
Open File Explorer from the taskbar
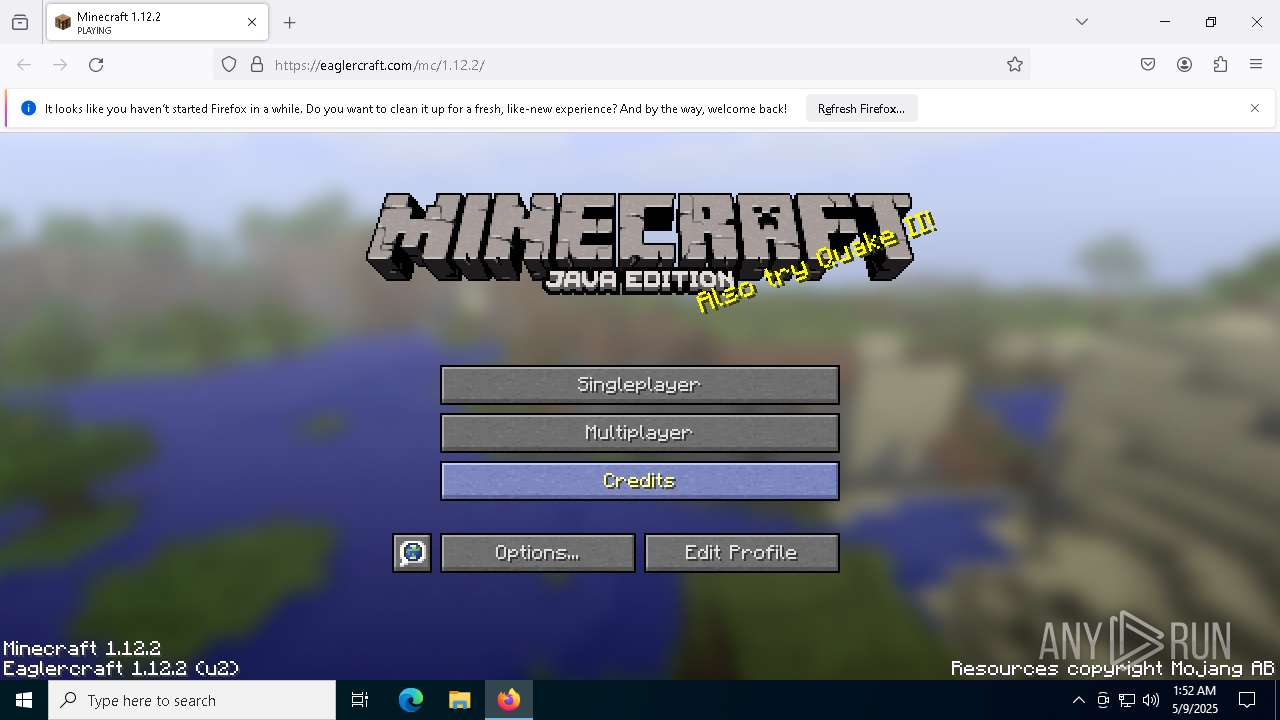click(x=459, y=700)
